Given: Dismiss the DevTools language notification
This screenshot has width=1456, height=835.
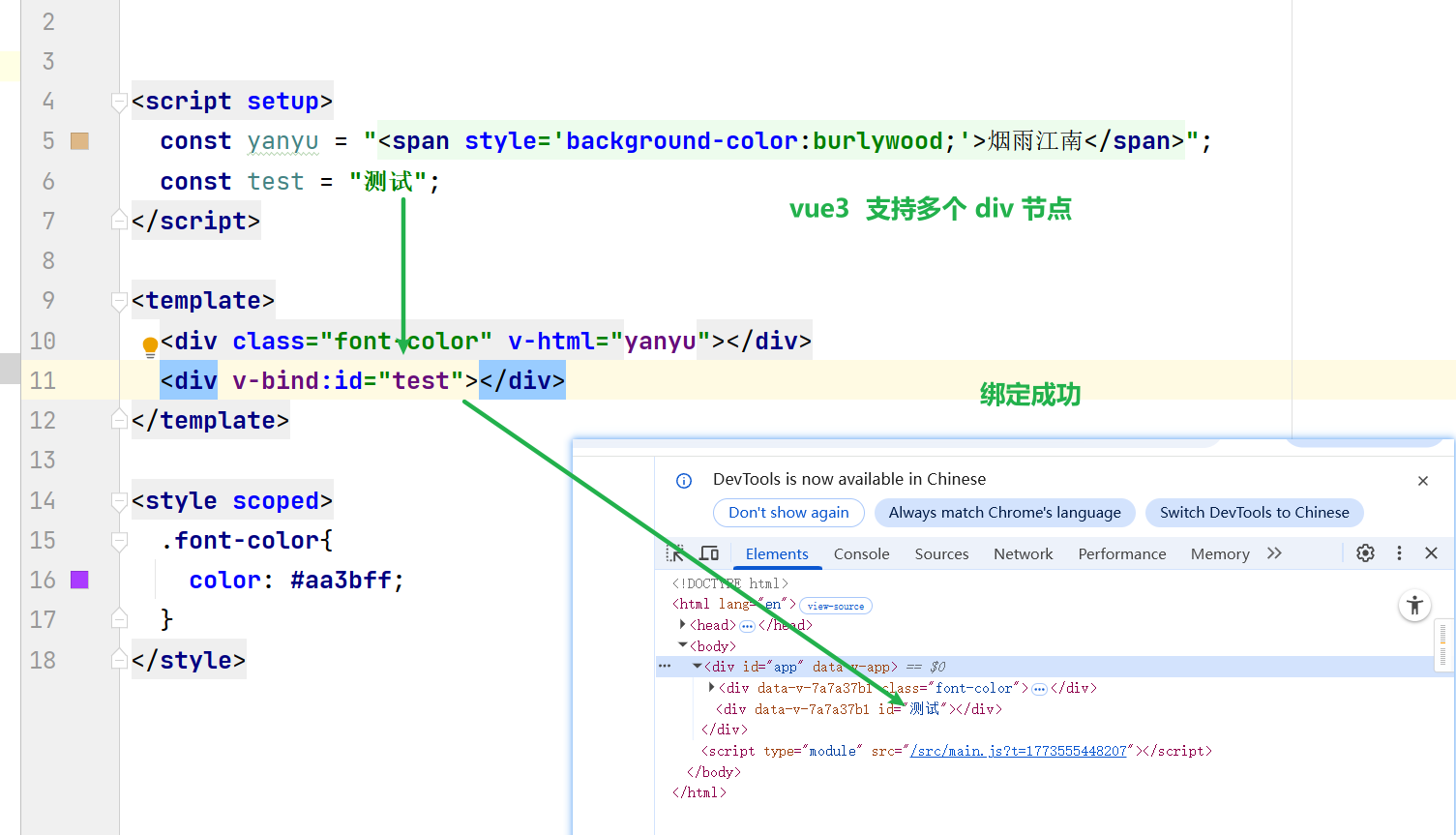Looking at the screenshot, I should point(1423,481).
